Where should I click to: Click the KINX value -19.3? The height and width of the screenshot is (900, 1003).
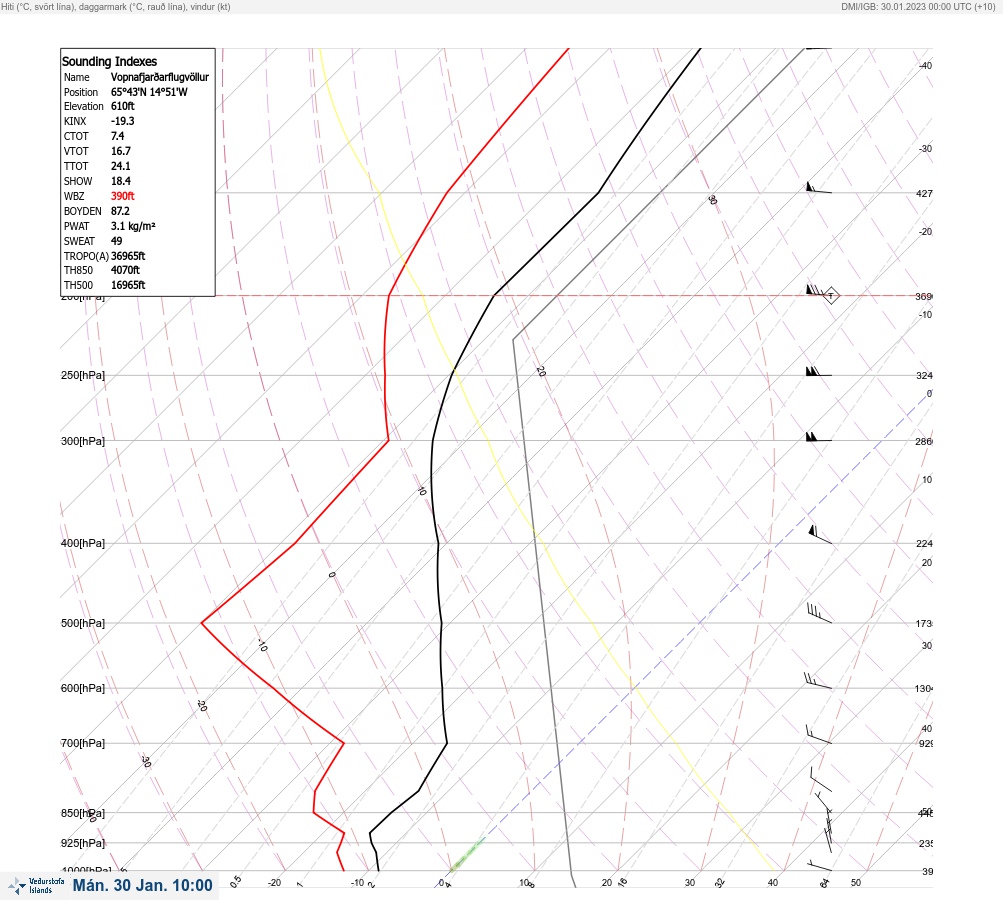point(122,121)
